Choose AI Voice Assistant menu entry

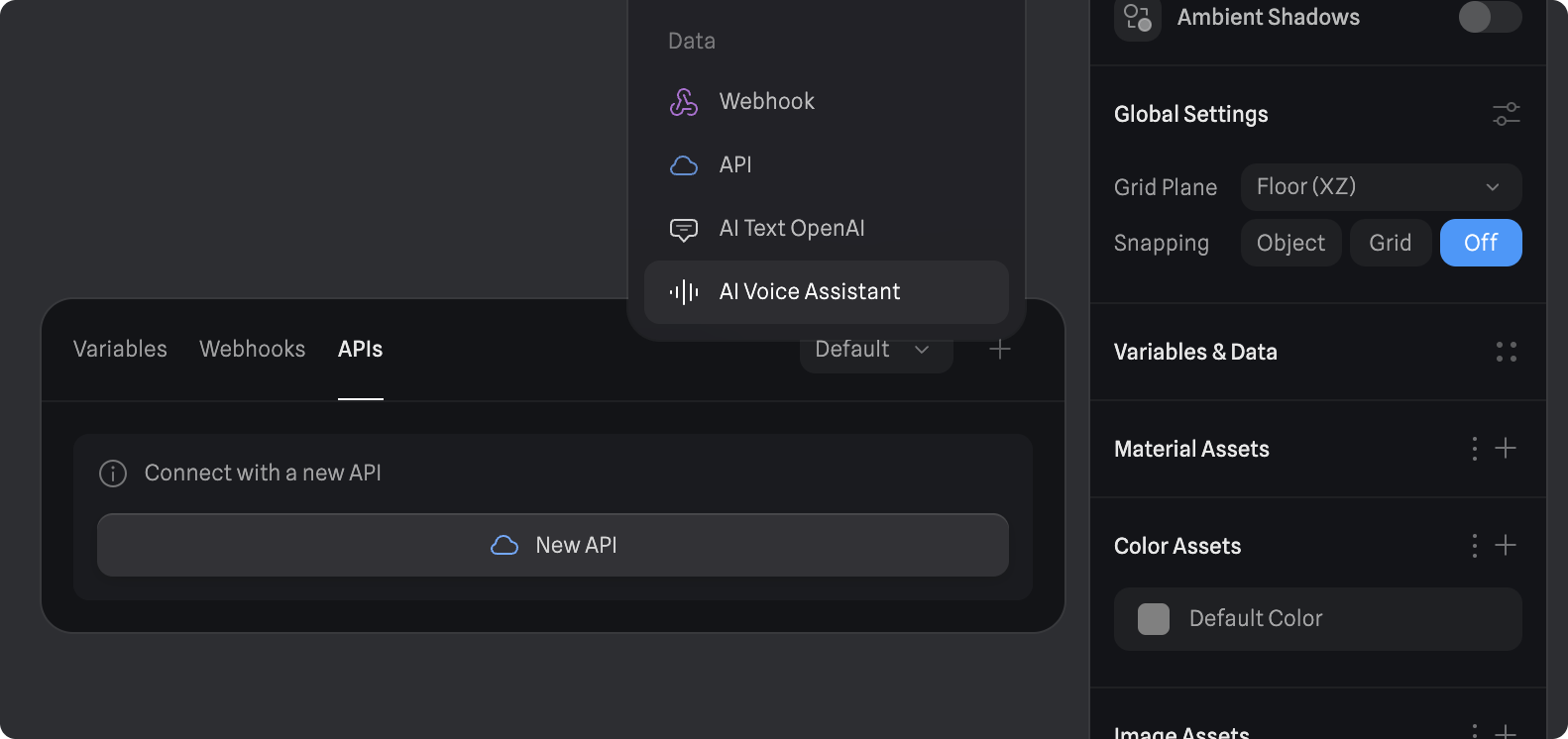click(809, 292)
